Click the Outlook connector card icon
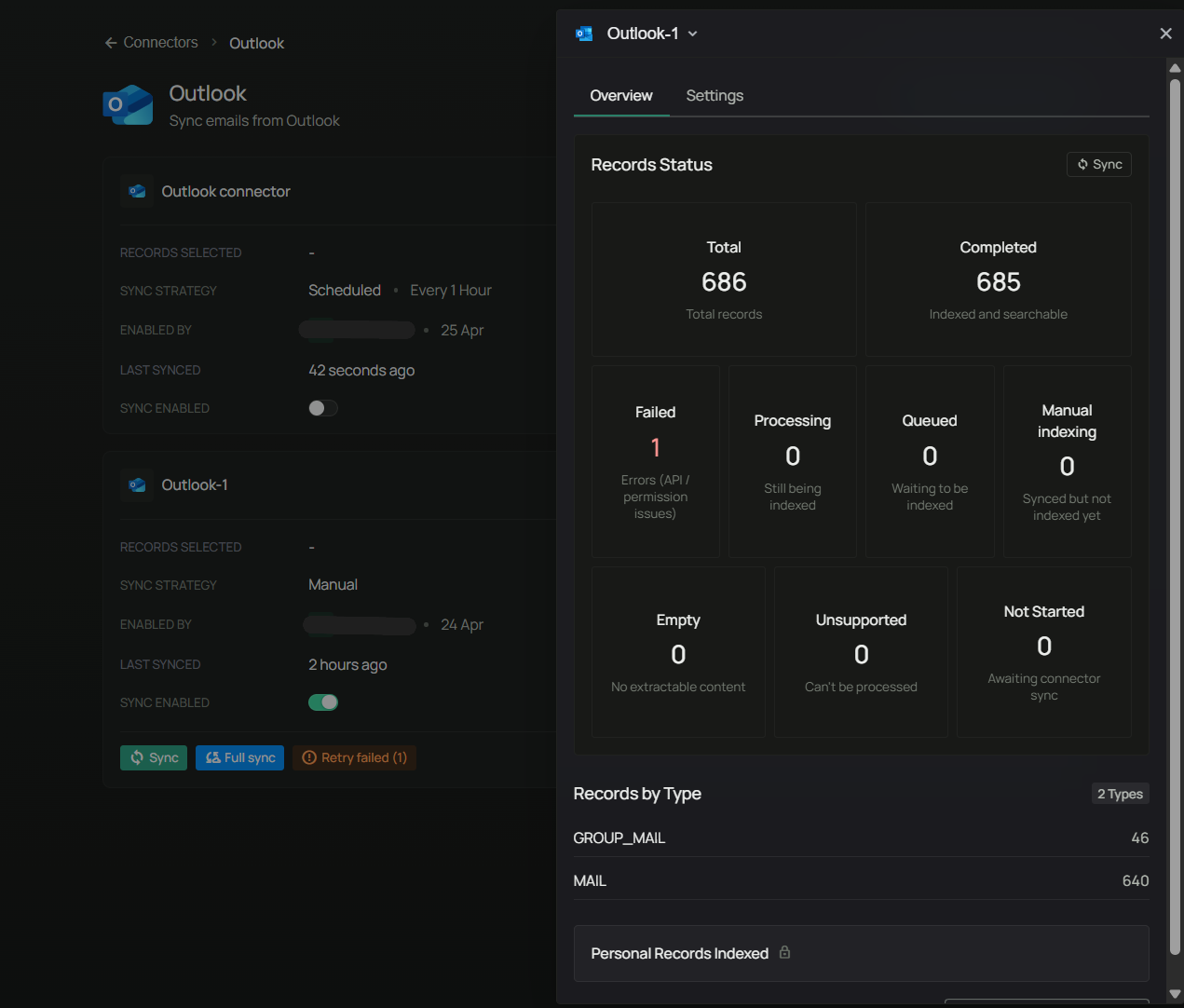1184x1008 pixels. coord(137,191)
